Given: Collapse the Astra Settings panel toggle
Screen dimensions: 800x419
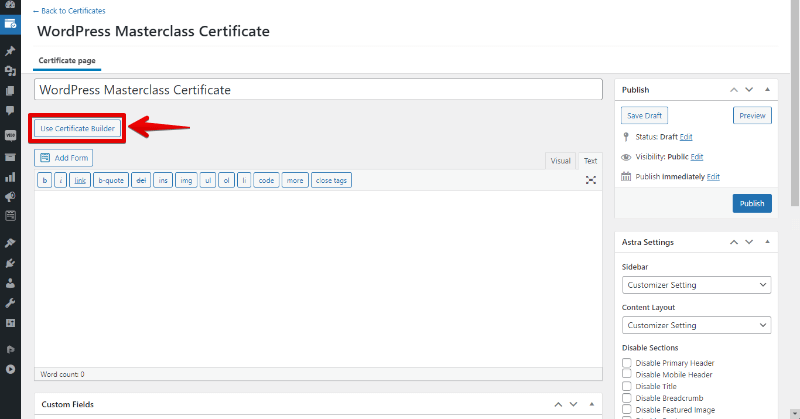Looking at the screenshot, I should [x=767, y=242].
